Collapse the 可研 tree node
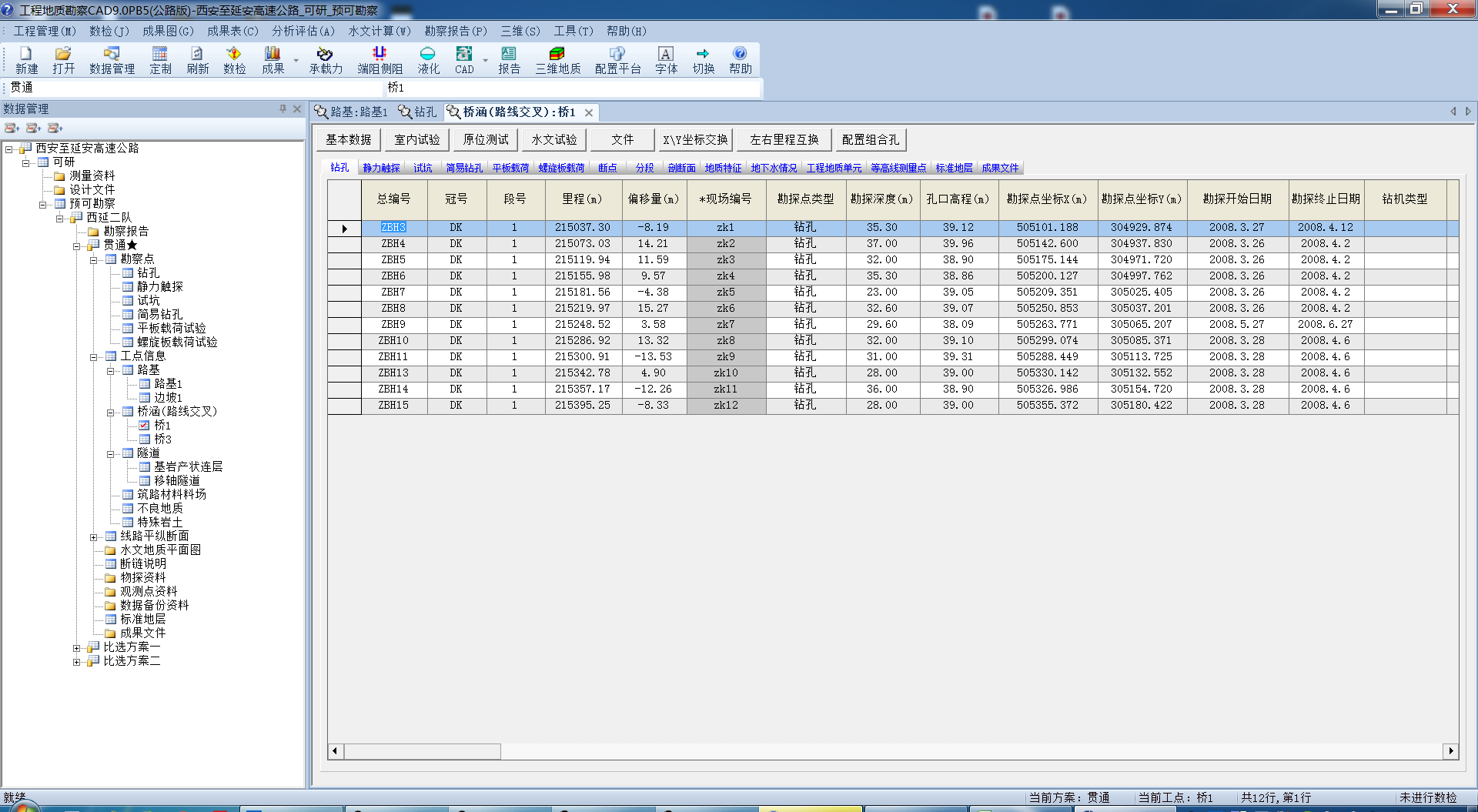The image size is (1478, 812). click(x=26, y=162)
